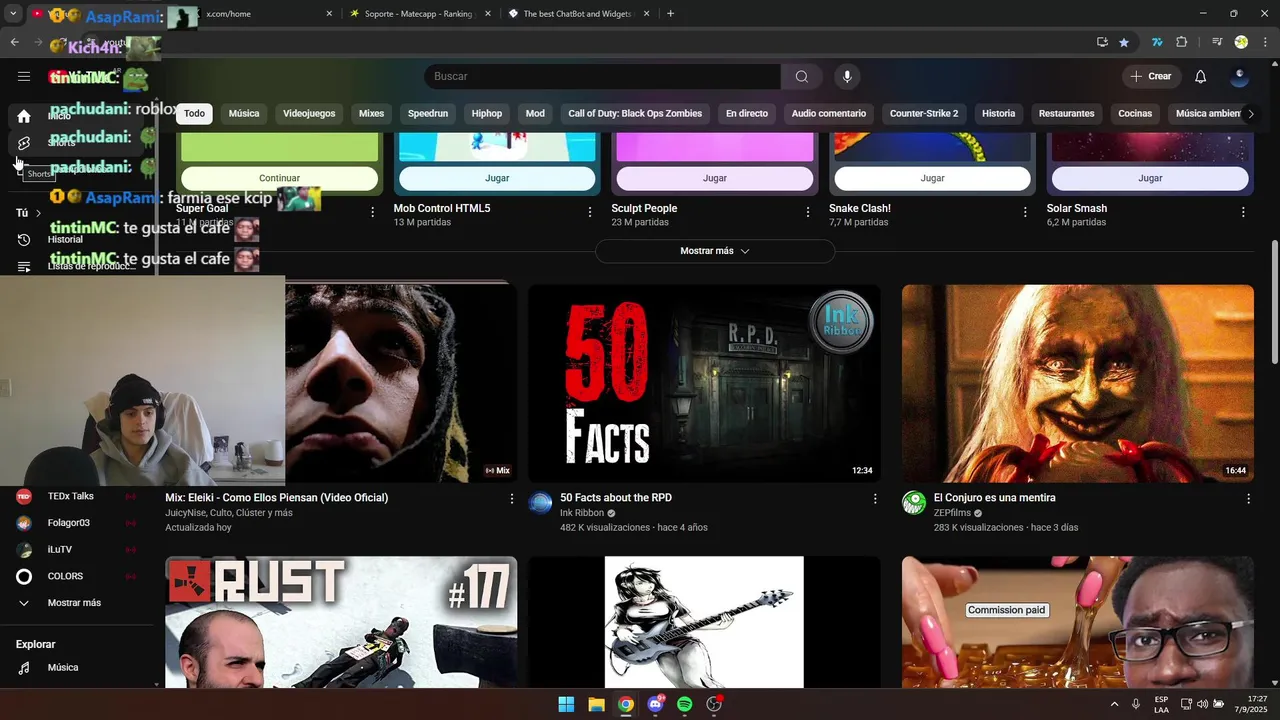Open the Chrome extensions puzzle icon
Viewport: 1280px width, 720px height.
coord(1182,42)
